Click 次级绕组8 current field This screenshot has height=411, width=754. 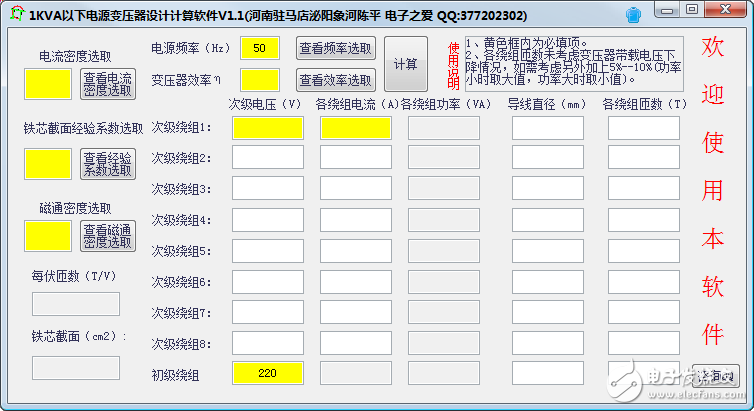point(356,343)
